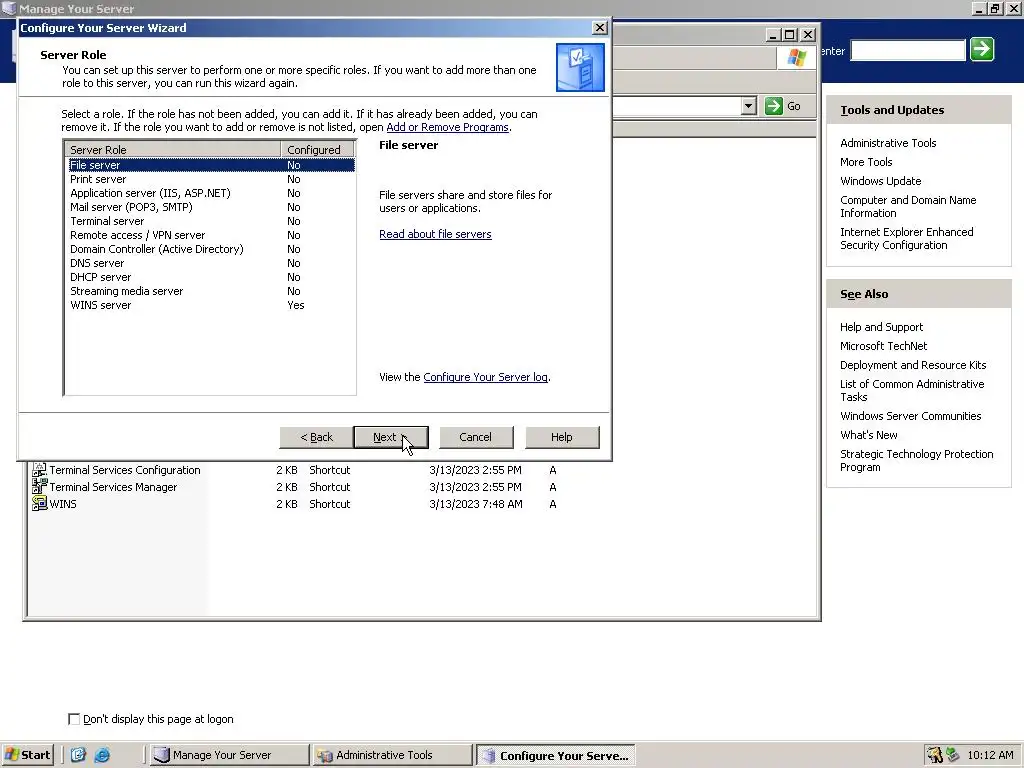
Task: Launch Internet Explorer from quick launch
Action: (x=102, y=755)
